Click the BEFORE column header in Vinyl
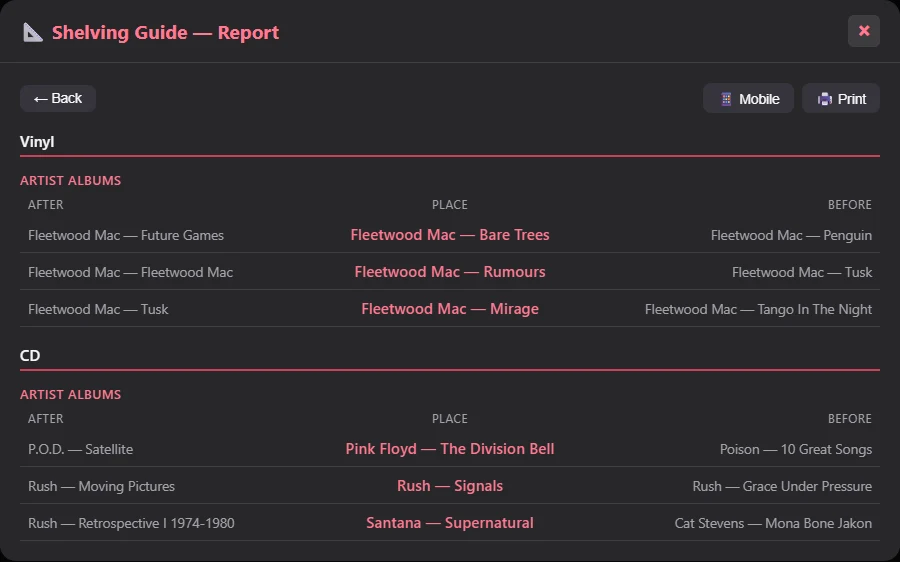Viewport: 900px width, 562px height. click(x=849, y=204)
